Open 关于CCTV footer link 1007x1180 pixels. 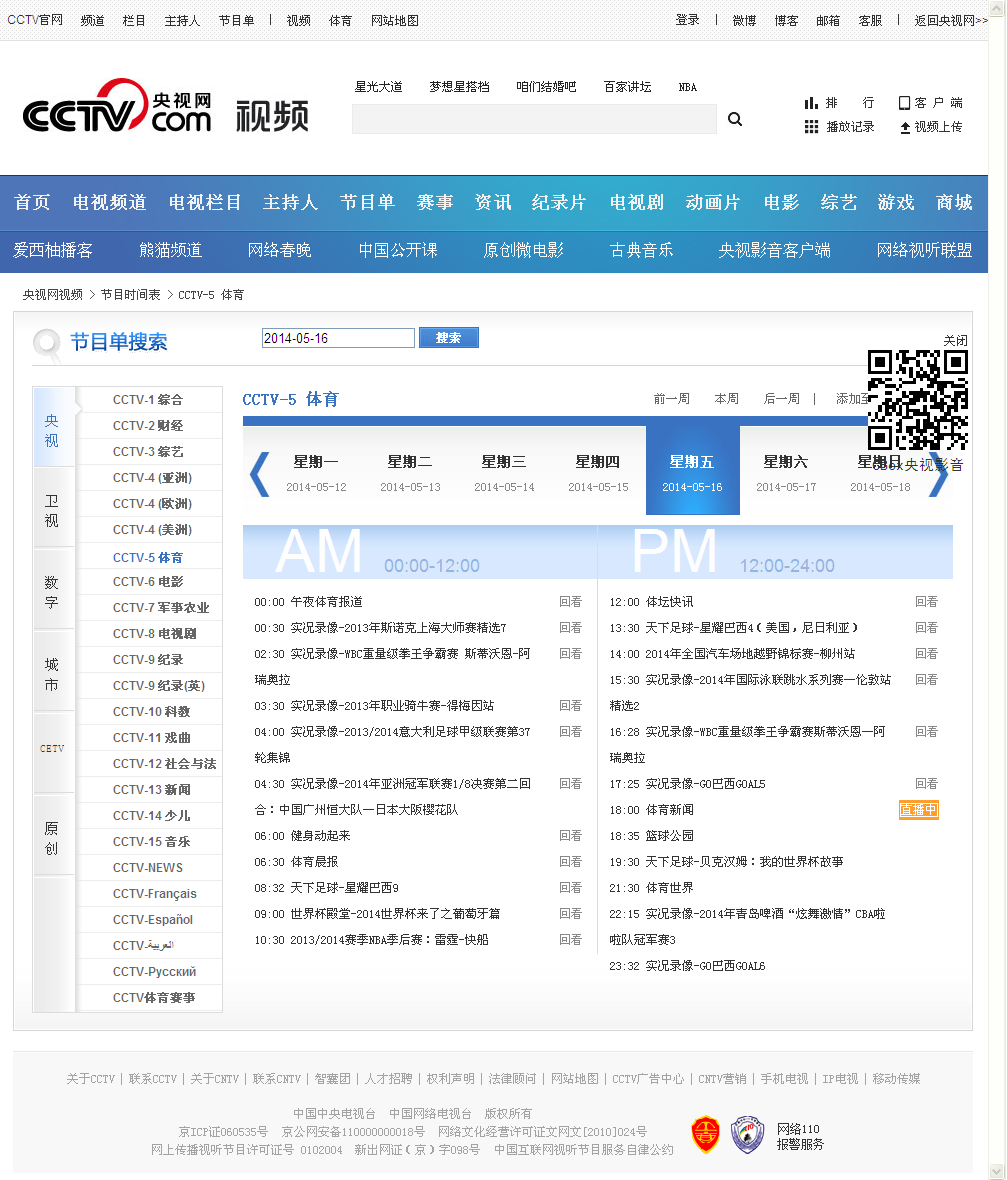[x=90, y=1079]
